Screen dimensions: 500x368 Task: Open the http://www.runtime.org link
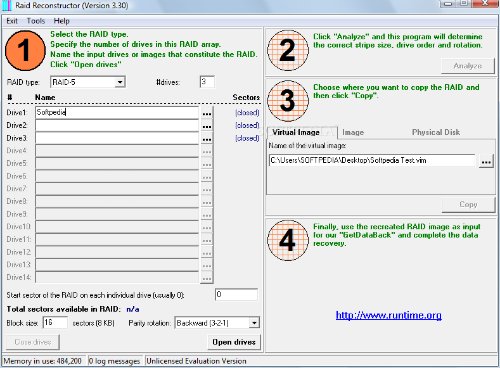389,315
